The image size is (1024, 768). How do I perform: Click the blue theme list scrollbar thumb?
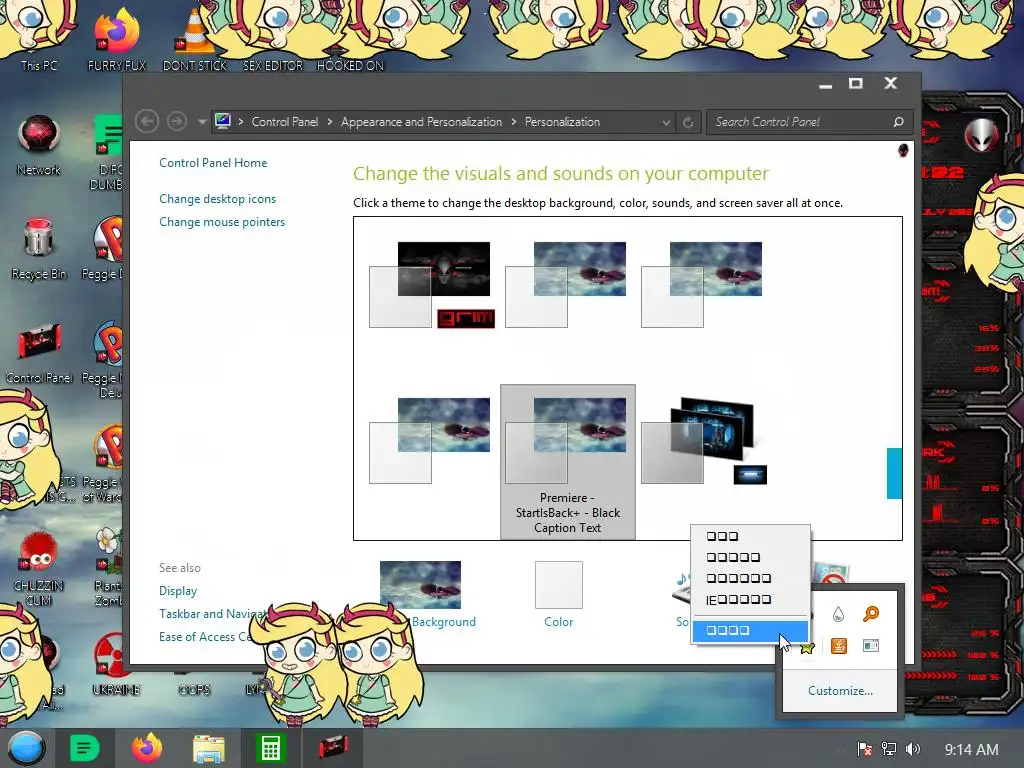pos(894,473)
